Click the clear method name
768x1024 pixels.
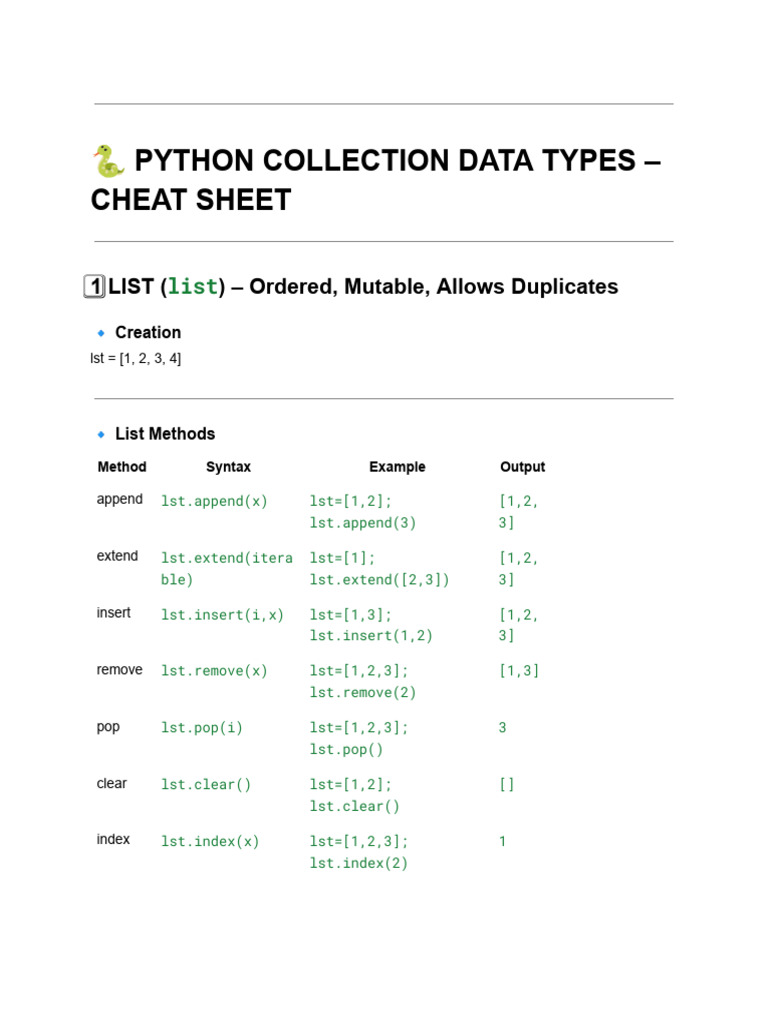pyautogui.click(x=112, y=784)
